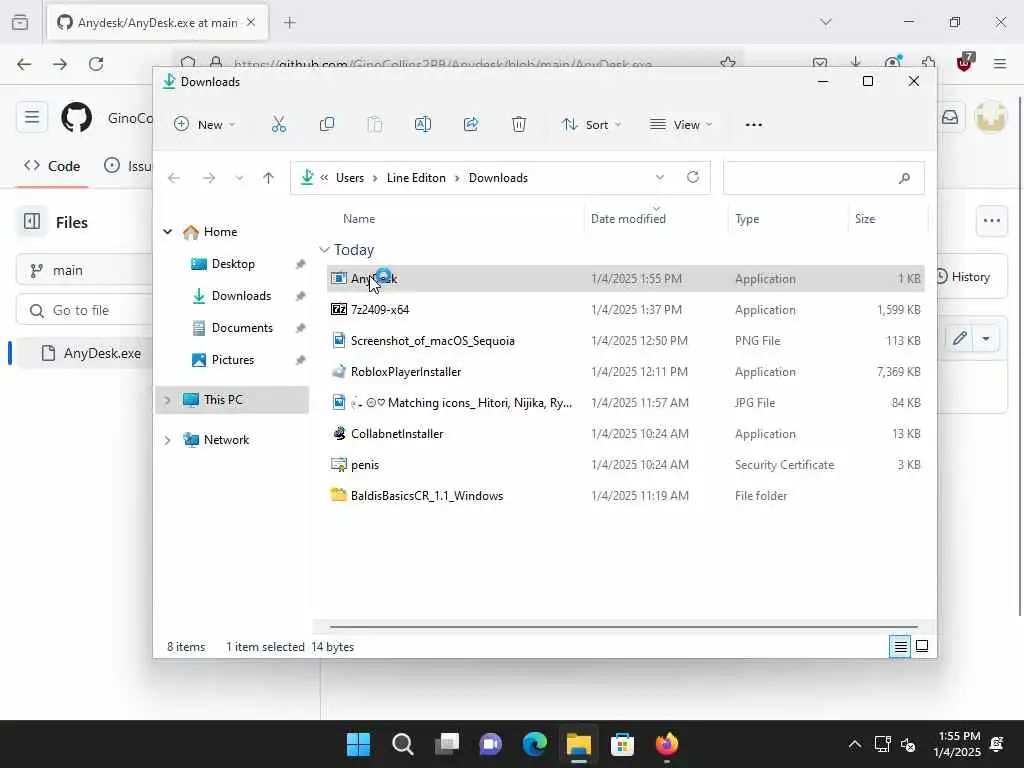
Task: Go up one folder level with up arrow
Action: (x=268, y=178)
